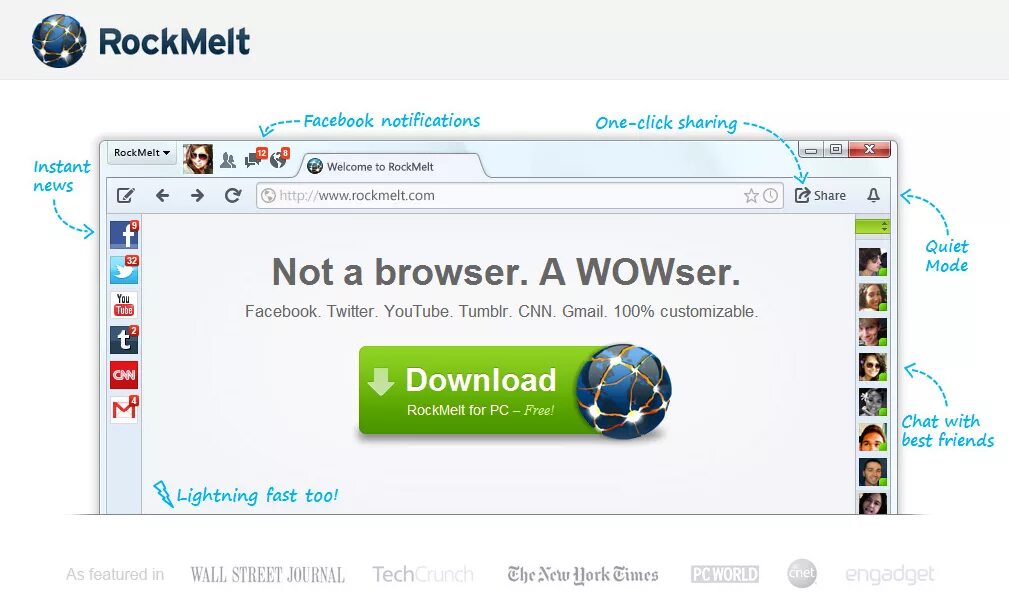Open chat with the top friend avatar
Image resolution: width=1009 pixels, height=610 pixels.
(873, 262)
